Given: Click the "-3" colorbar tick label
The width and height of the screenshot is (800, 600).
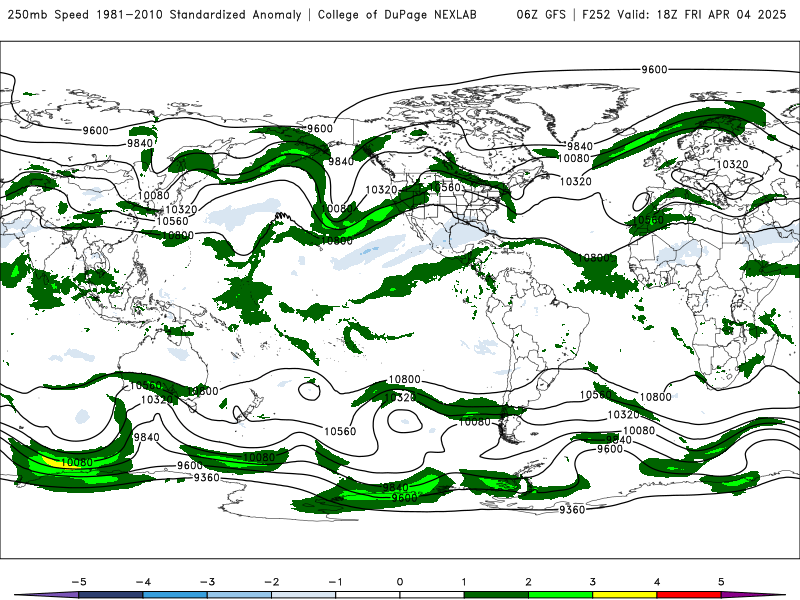Looking at the screenshot, I should tap(207, 582).
